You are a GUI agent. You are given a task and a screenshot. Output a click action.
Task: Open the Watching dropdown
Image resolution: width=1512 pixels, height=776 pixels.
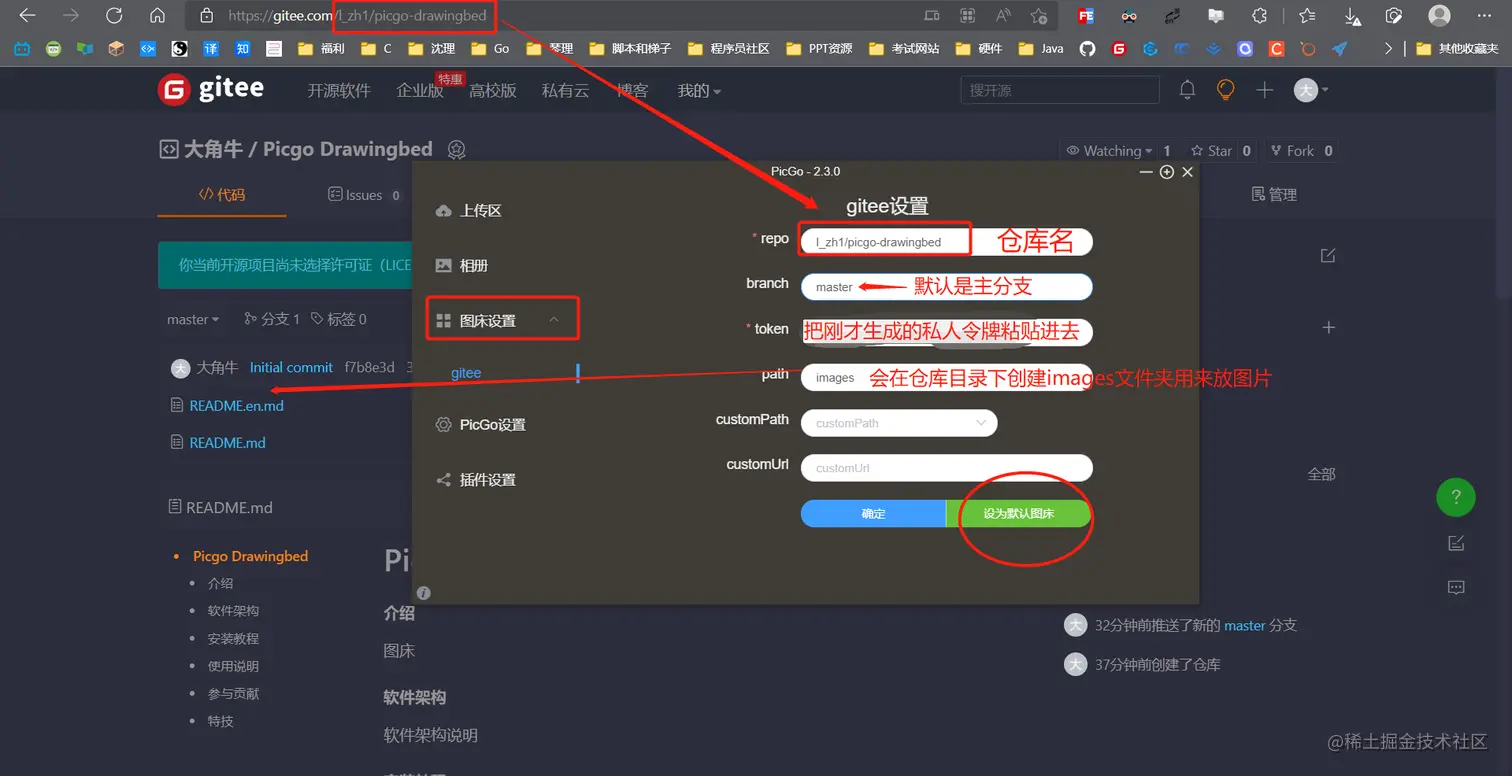click(1108, 151)
